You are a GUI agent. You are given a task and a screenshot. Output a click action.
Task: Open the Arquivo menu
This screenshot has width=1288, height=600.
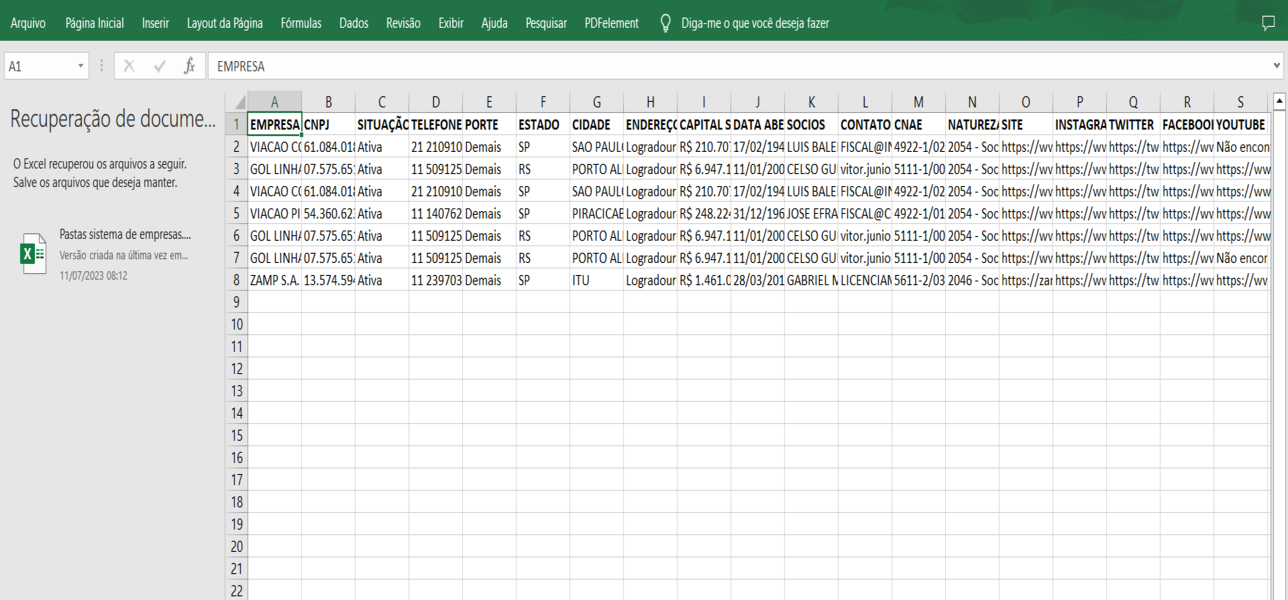[28, 23]
